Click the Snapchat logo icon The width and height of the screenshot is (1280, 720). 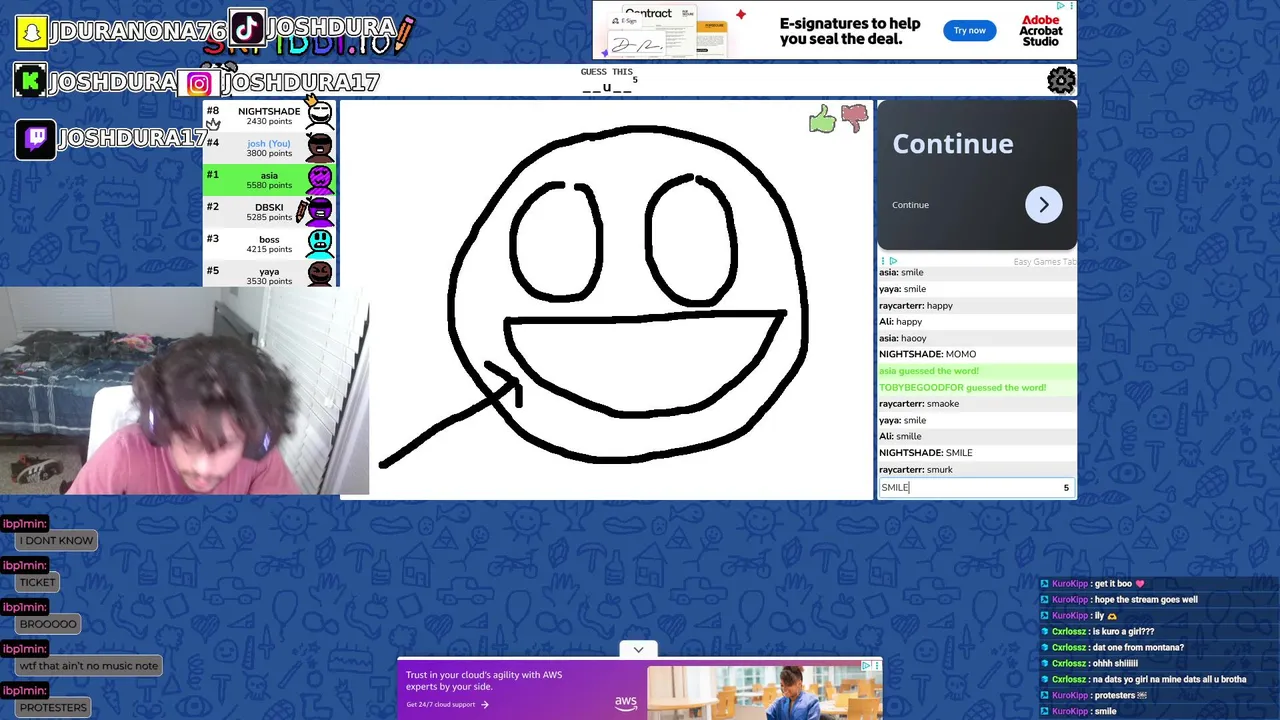(x=32, y=32)
